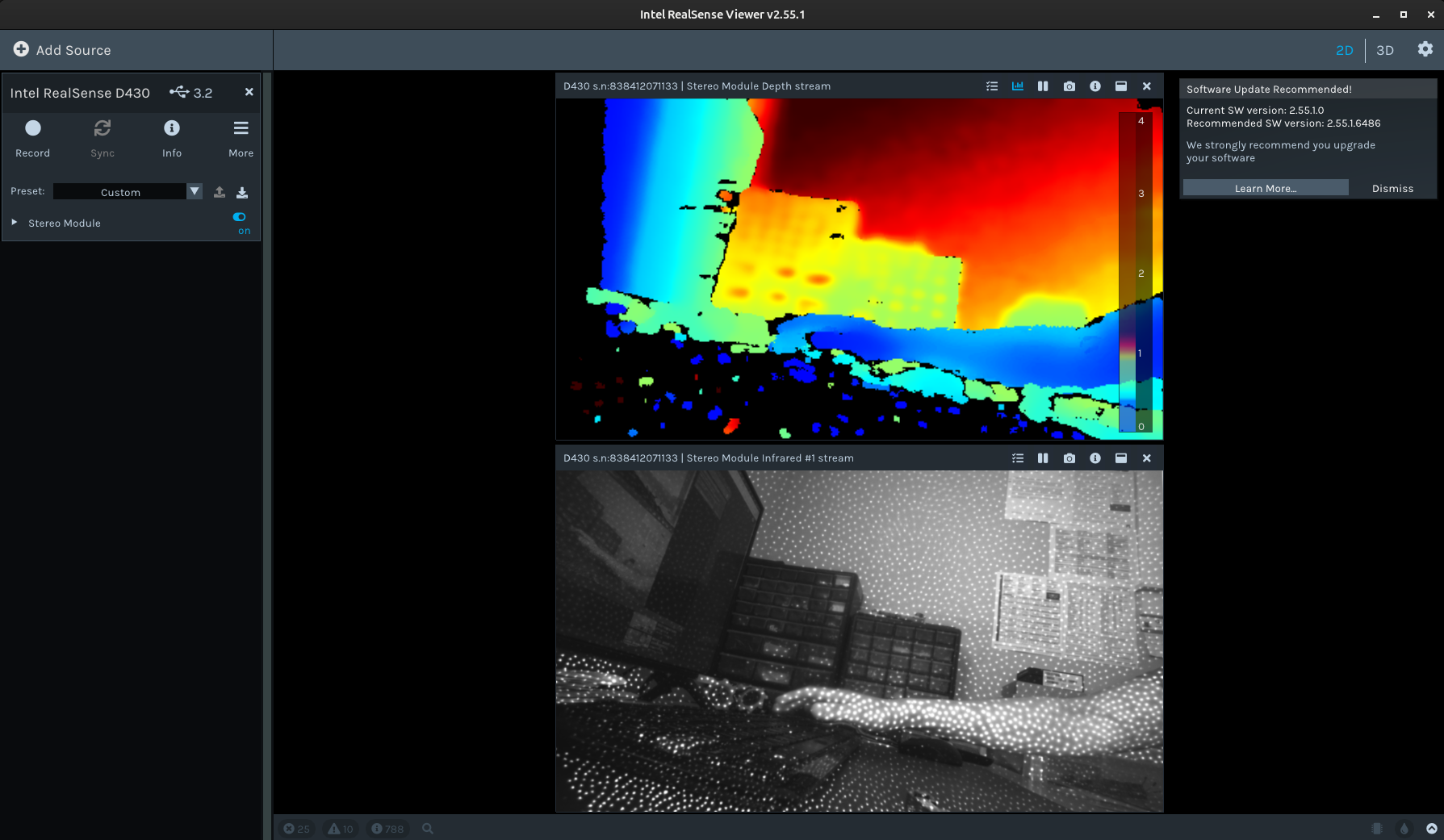Viewport: 1444px width, 840px height.
Task: Click the USB 3.2 connection icon
Action: point(179,92)
